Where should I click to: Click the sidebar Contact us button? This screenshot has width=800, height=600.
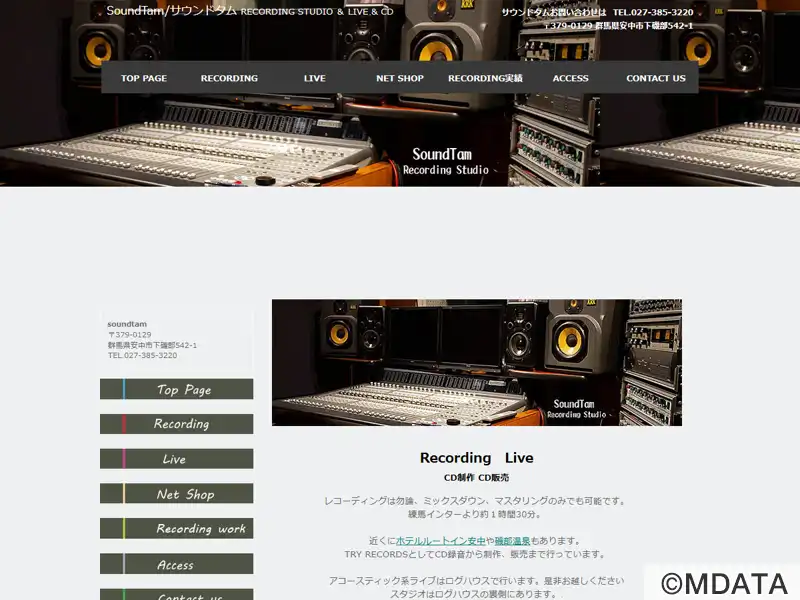click(177, 595)
